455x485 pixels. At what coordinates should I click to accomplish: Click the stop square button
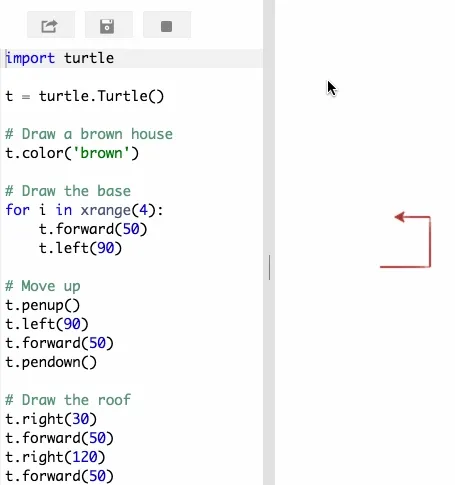167,25
